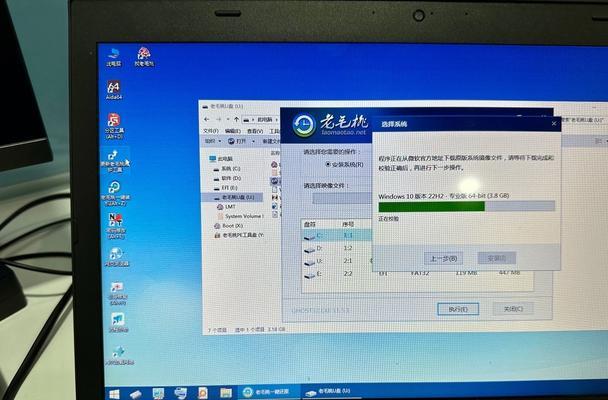Select the 安装系统(R) radio button

pyautogui.click(x=344, y=164)
